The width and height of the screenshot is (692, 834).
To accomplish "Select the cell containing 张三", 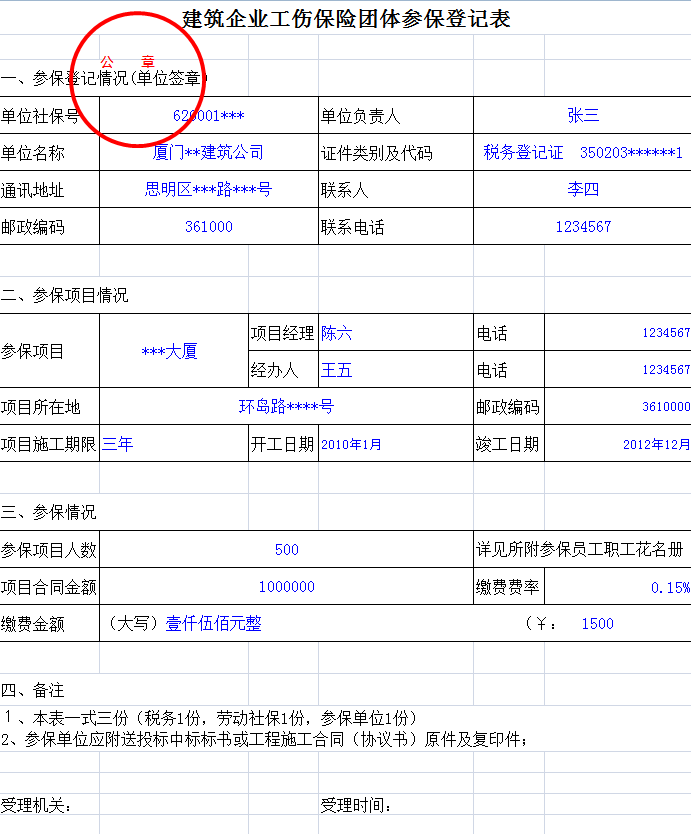I will (x=583, y=115).
